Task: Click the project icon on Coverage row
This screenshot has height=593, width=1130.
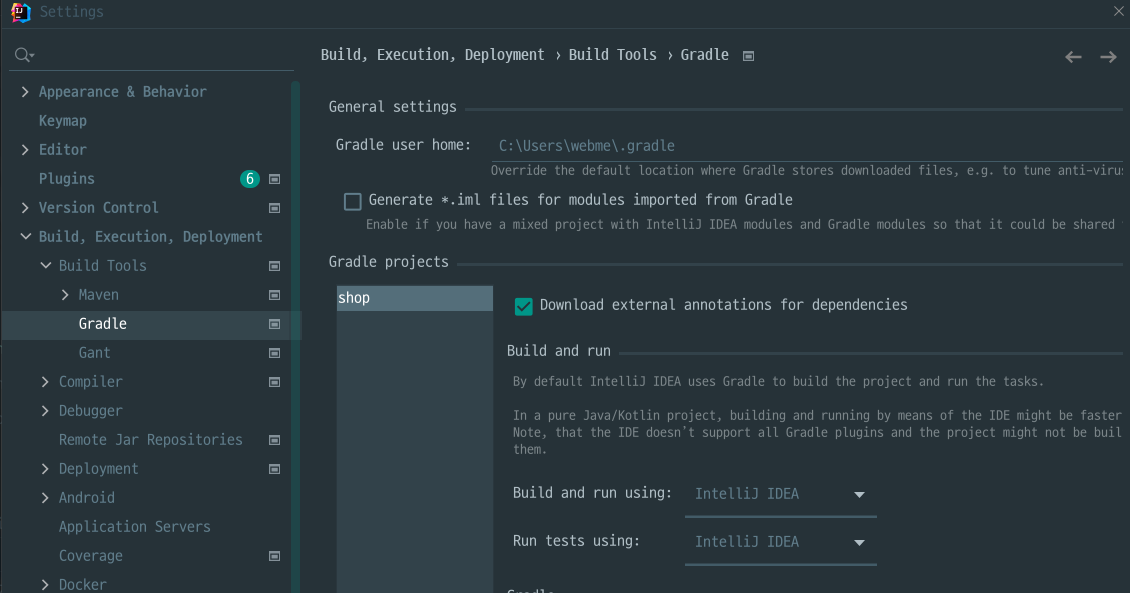Action: pos(275,556)
